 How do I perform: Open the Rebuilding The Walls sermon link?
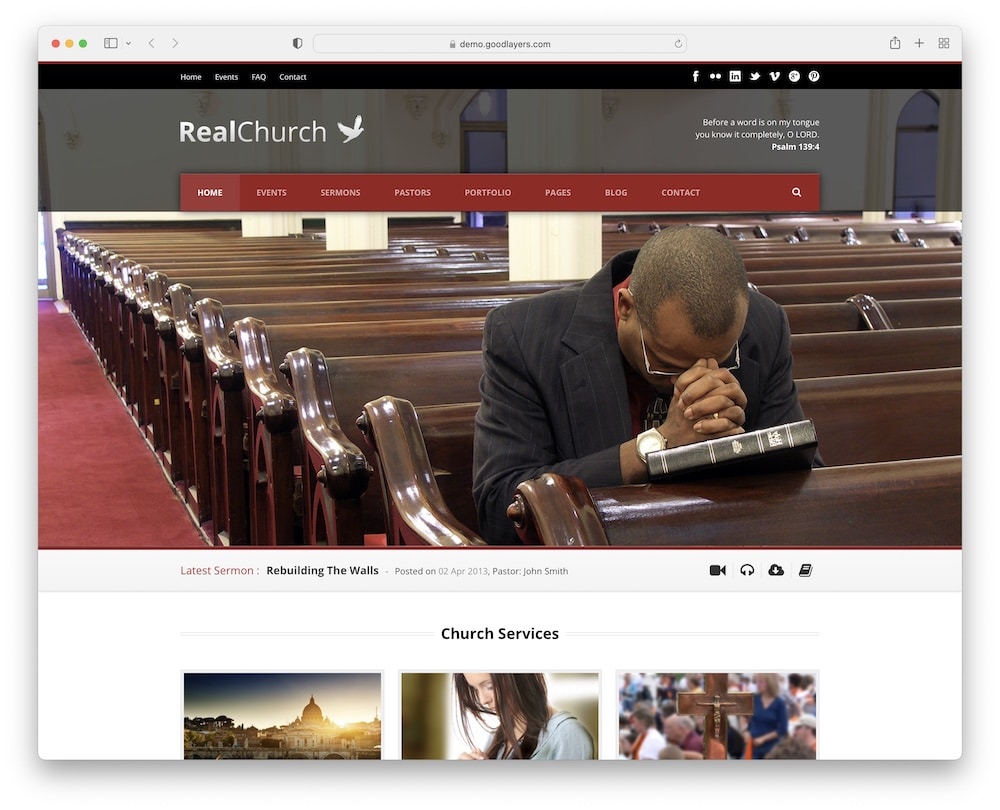point(322,570)
